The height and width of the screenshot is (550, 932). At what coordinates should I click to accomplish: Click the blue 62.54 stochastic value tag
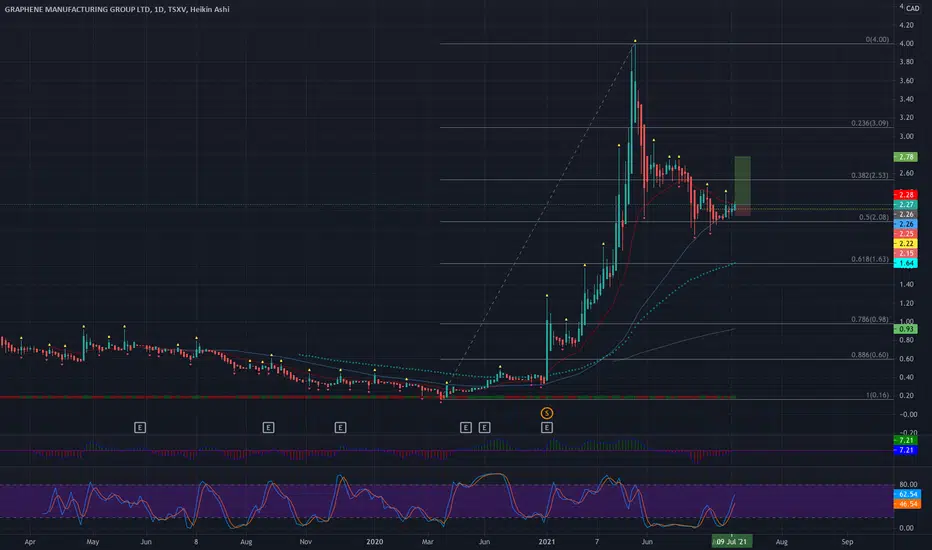pos(907,494)
